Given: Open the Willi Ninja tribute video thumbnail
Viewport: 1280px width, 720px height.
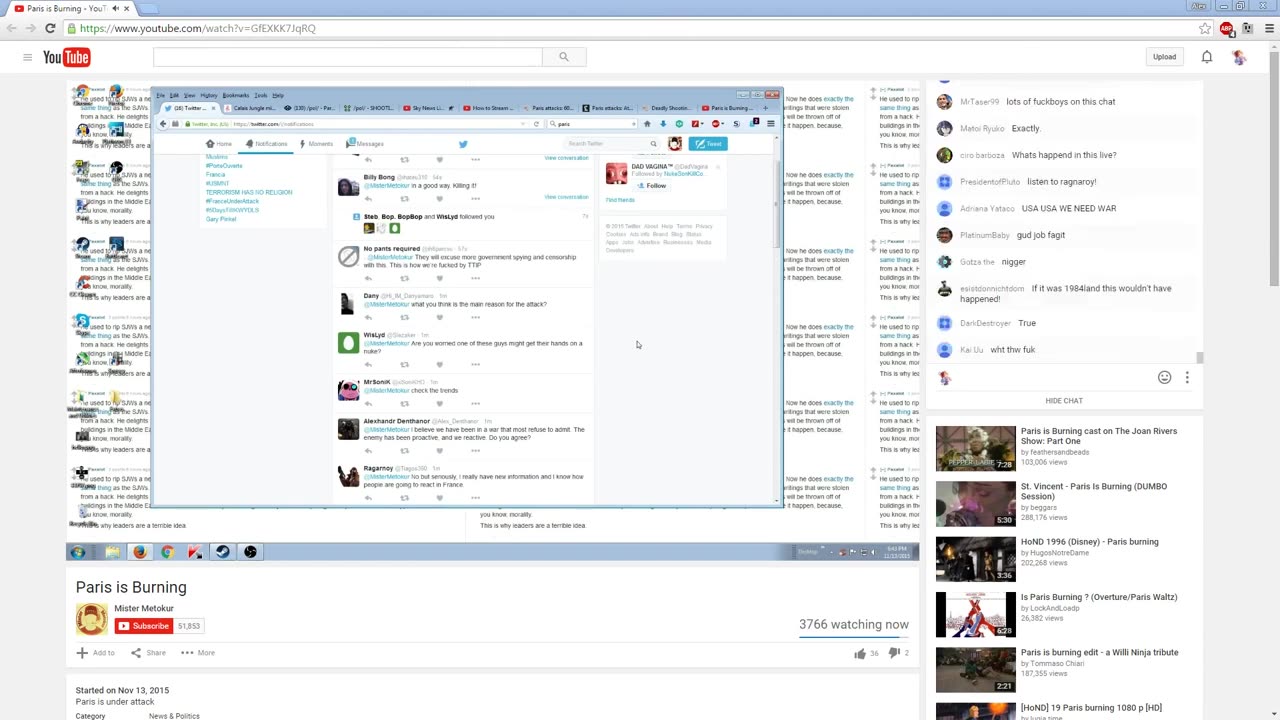Looking at the screenshot, I should [x=975, y=670].
